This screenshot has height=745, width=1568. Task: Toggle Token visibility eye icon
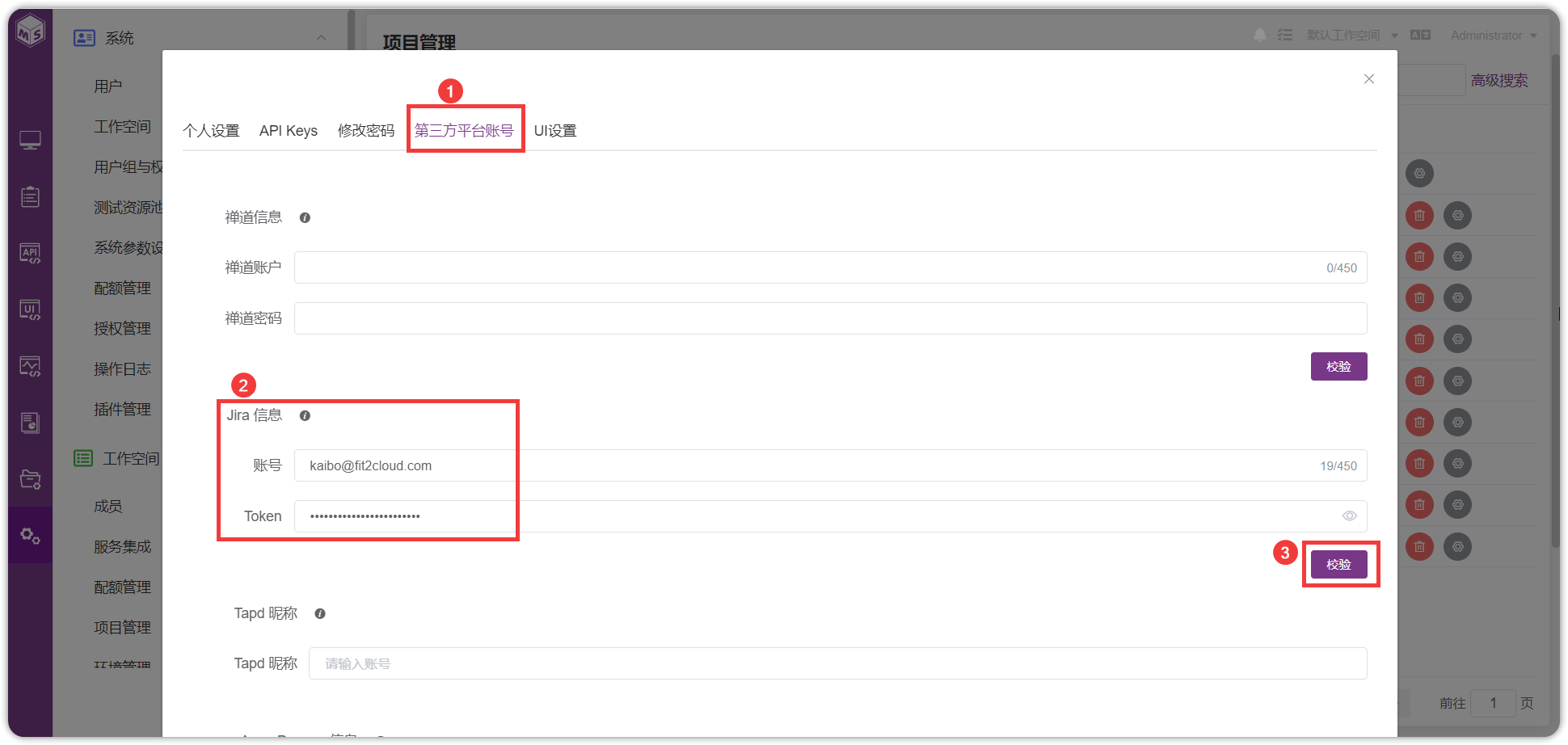tap(1350, 516)
